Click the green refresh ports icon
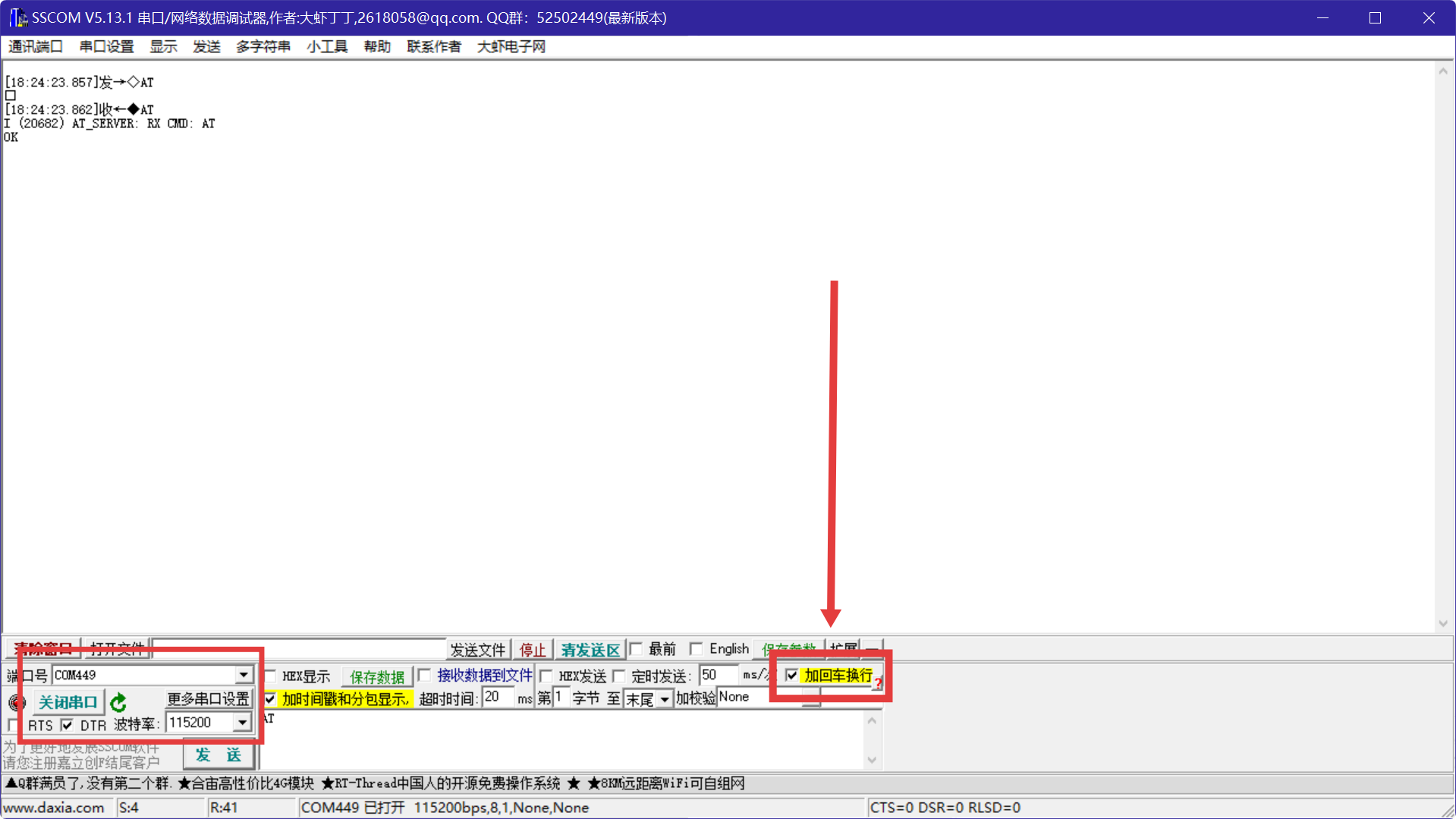 coord(118,703)
